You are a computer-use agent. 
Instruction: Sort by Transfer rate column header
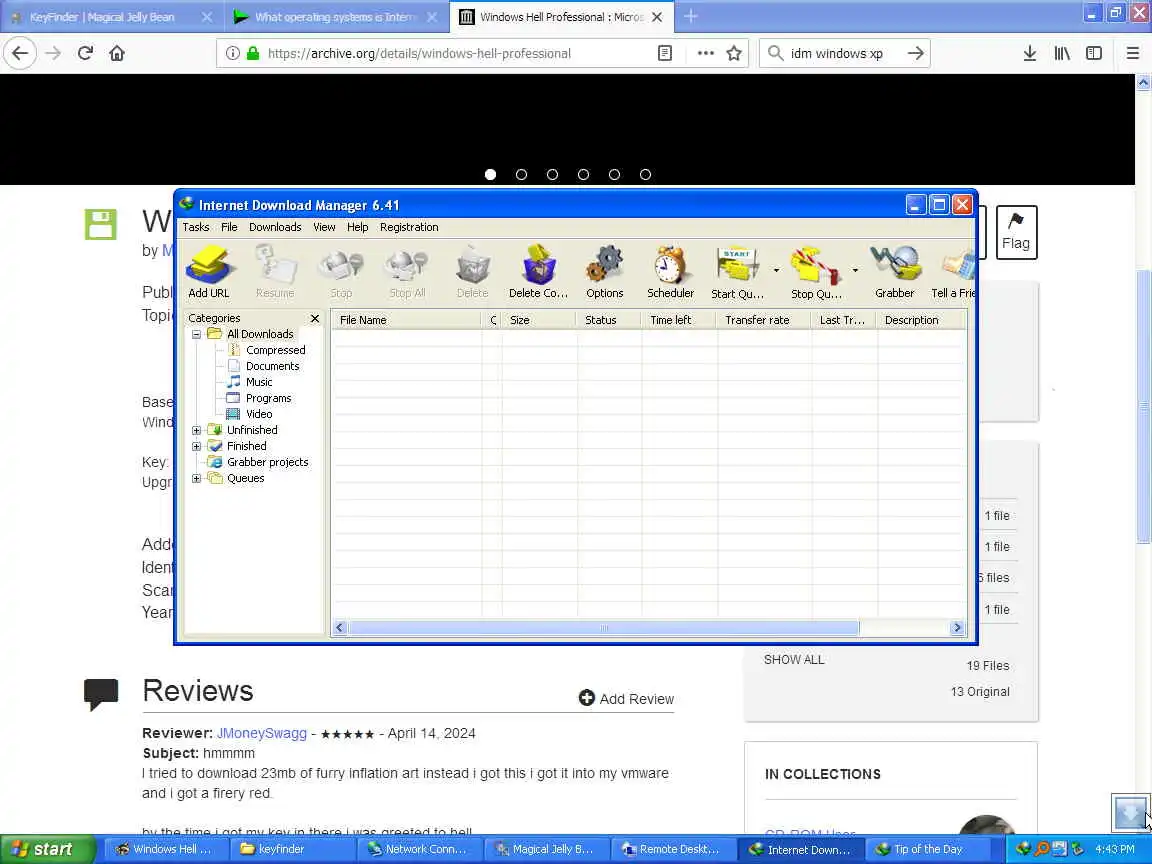pyautogui.click(x=764, y=320)
